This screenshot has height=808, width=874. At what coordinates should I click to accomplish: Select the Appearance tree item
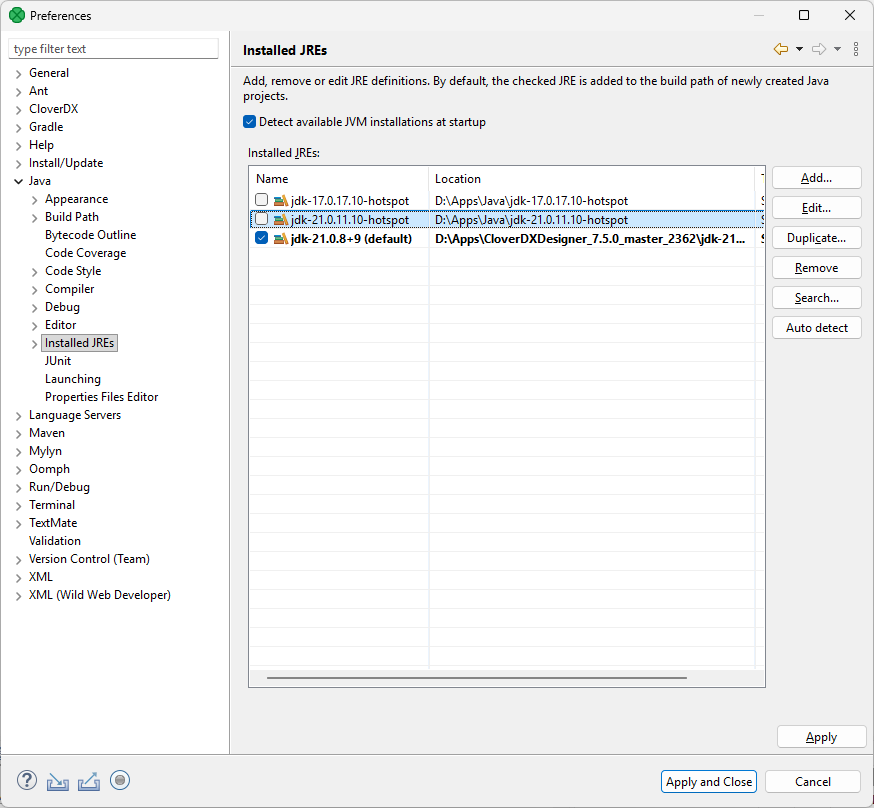[x=76, y=199]
